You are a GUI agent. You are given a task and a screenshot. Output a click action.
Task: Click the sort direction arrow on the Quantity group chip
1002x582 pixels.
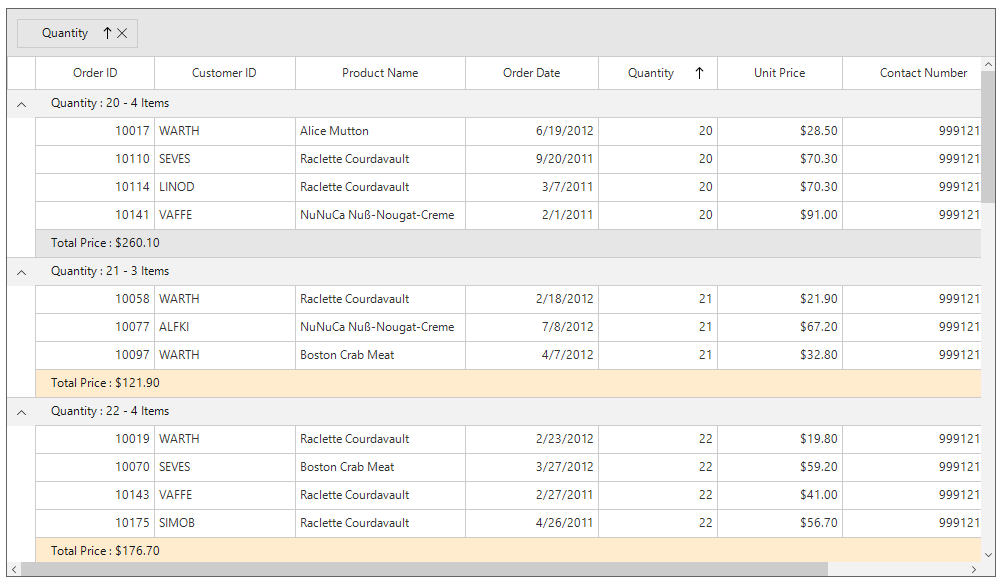click(109, 33)
